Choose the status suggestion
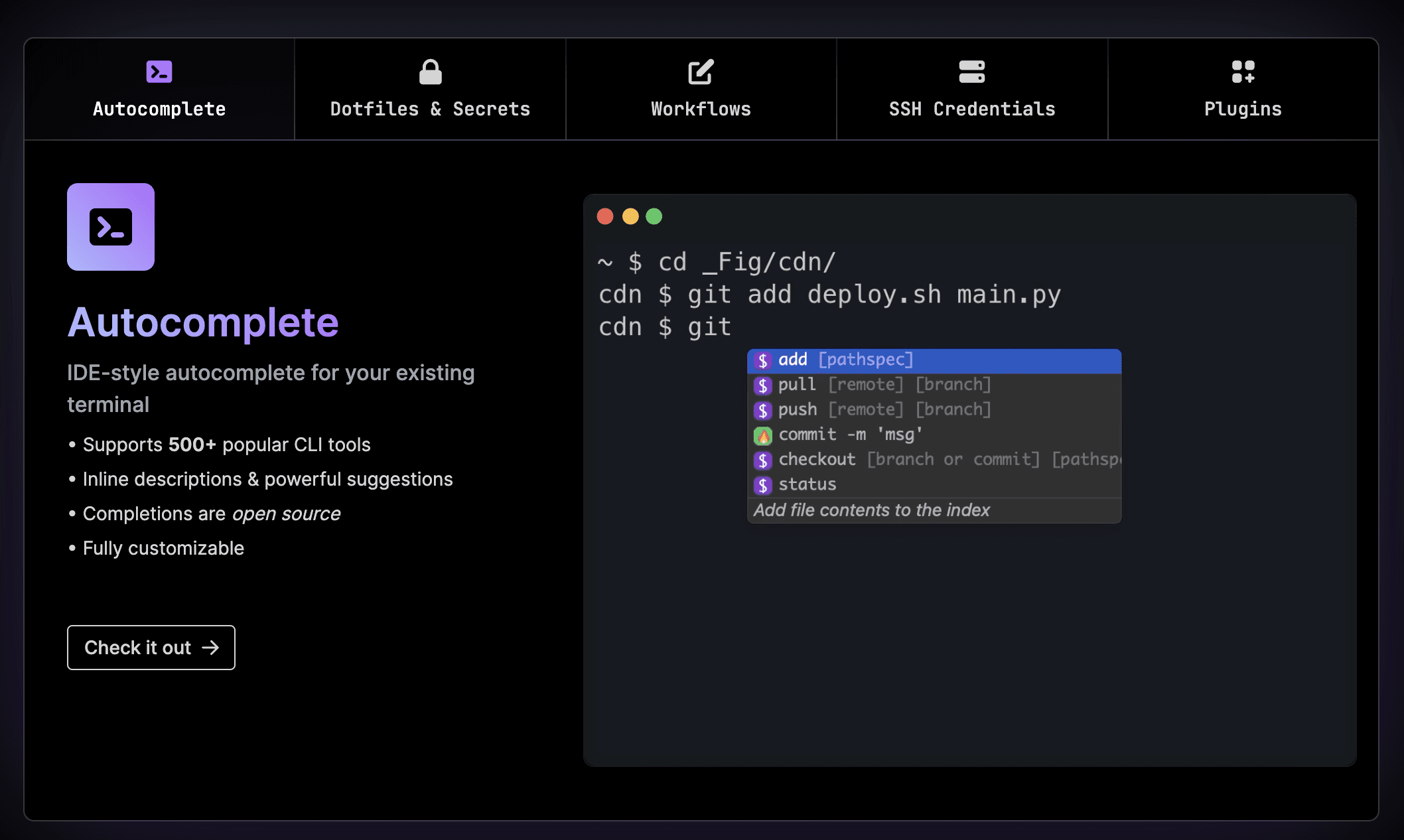Image resolution: width=1404 pixels, height=840 pixels. point(934,485)
